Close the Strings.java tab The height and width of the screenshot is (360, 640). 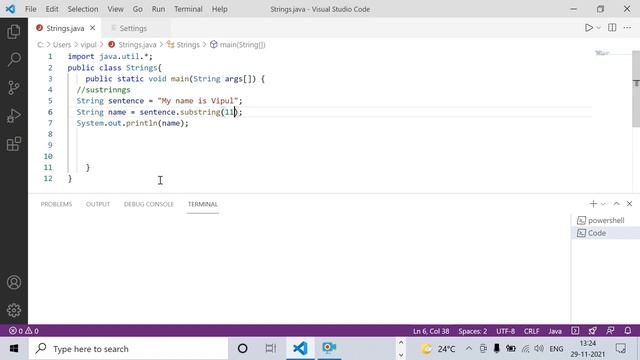point(93,28)
